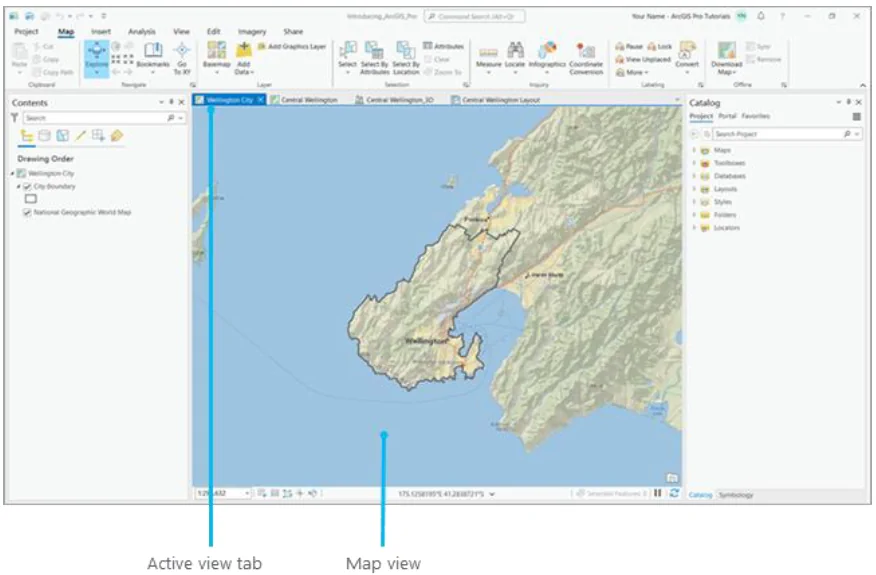Select List By Selection icon
Image resolution: width=876 pixels, height=575 pixels.
pos(63,136)
